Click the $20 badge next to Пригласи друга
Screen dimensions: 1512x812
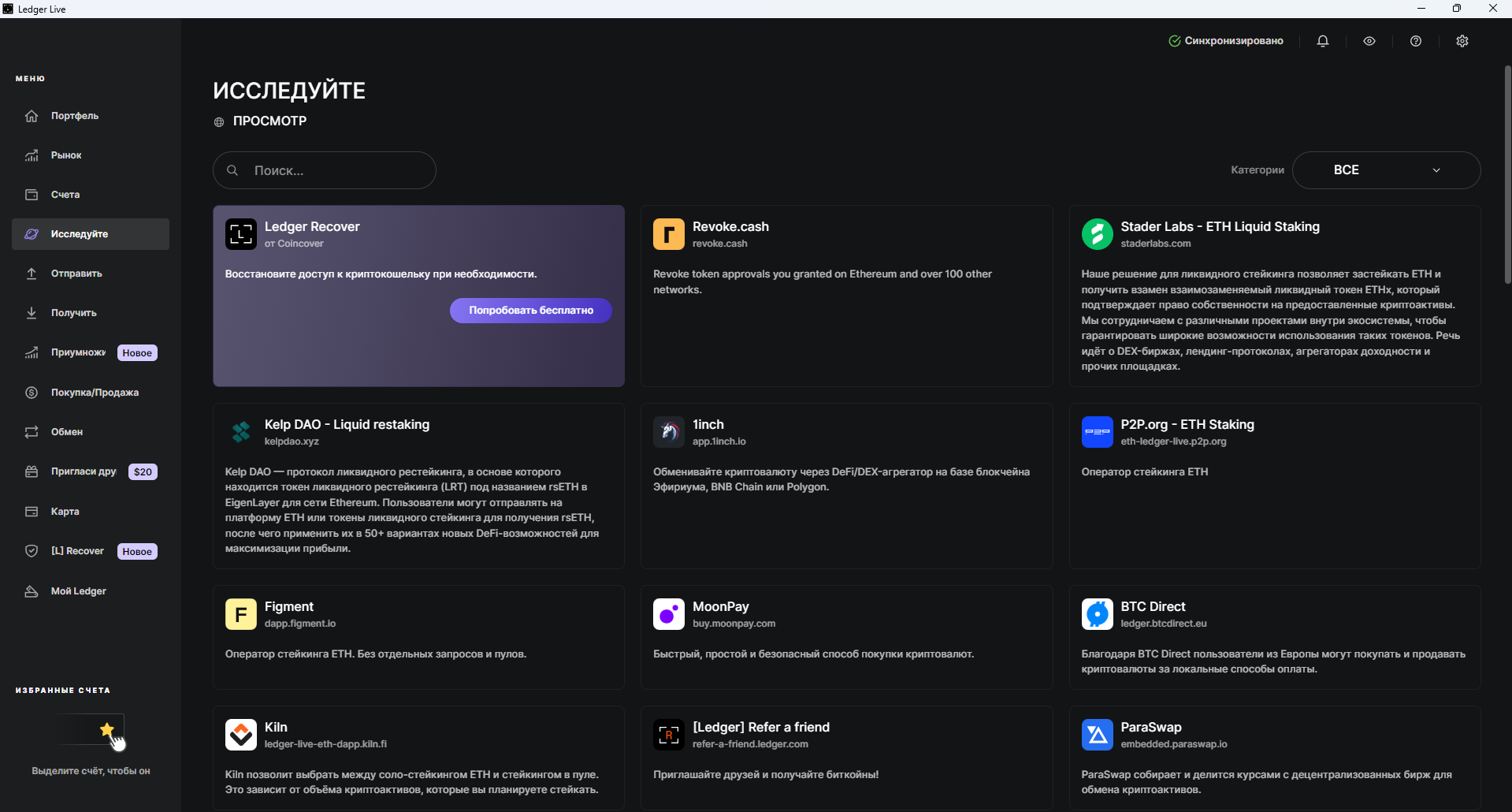pyautogui.click(x=143, y=472)
